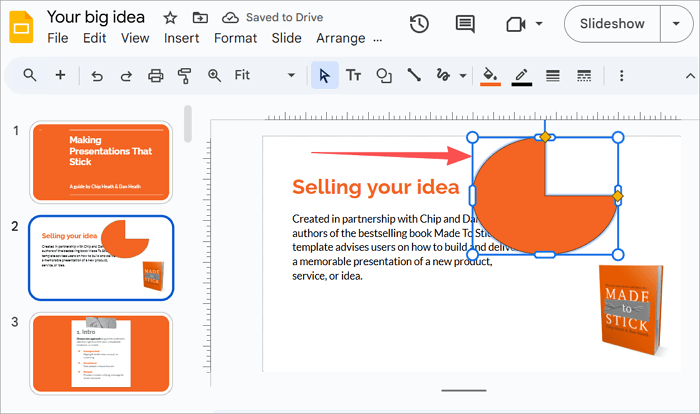Open the Slide menu
700x414 pixels.
pyautogui.click(x=287, y=38)
